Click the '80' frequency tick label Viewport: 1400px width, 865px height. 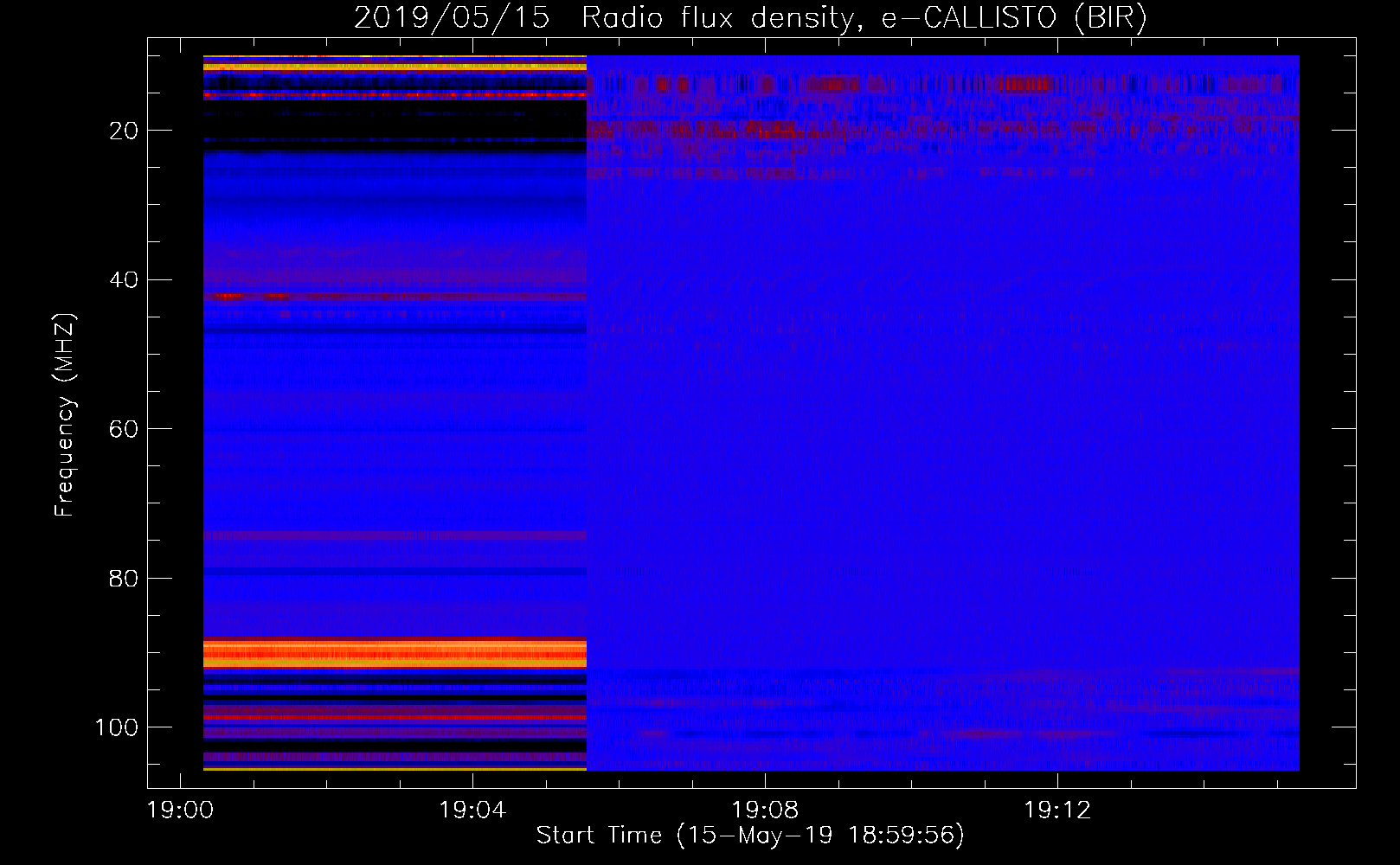click(124, 578)
